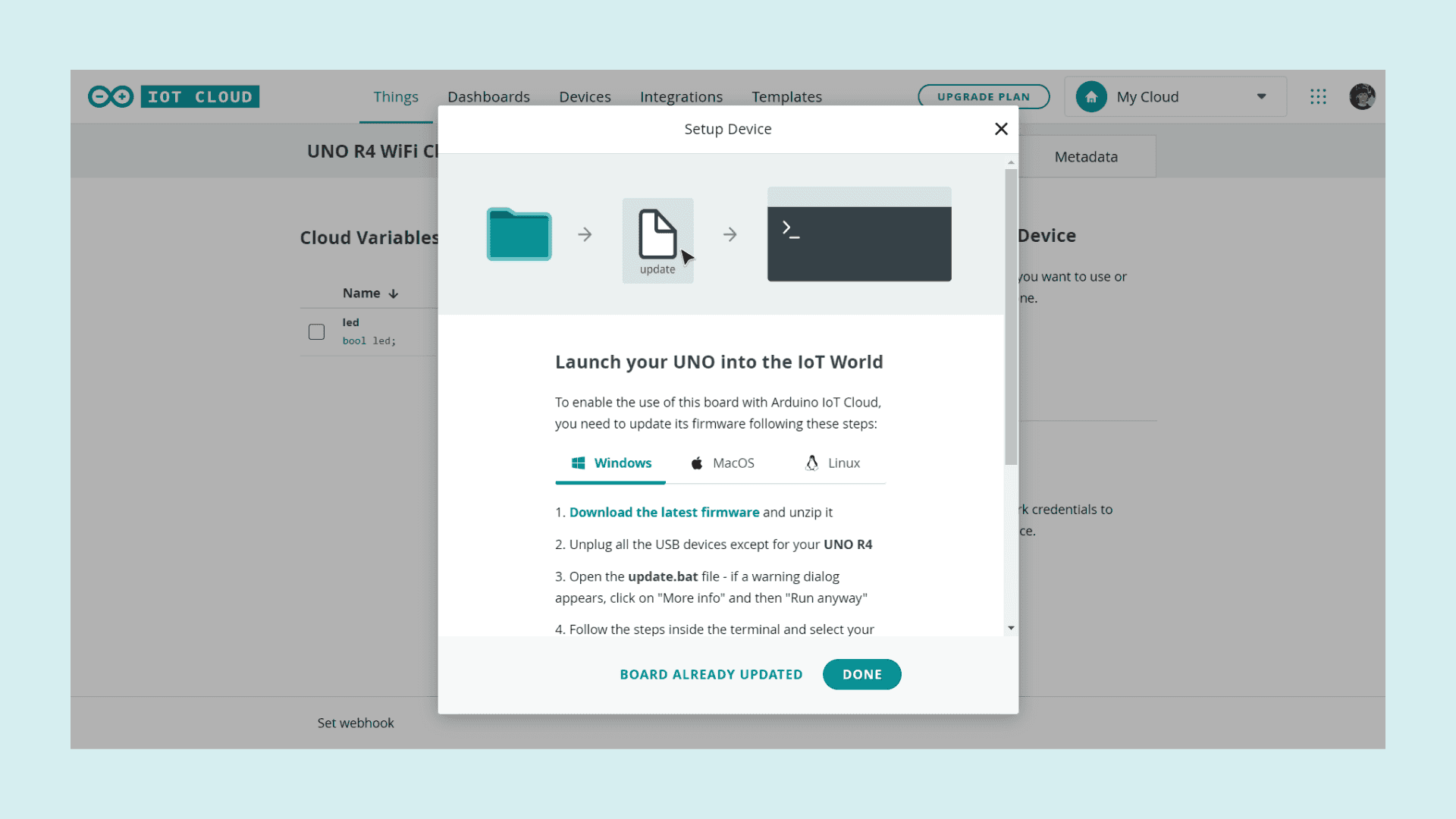
Task: Sort by Name column arrow
Action: [x=394, y=293]
